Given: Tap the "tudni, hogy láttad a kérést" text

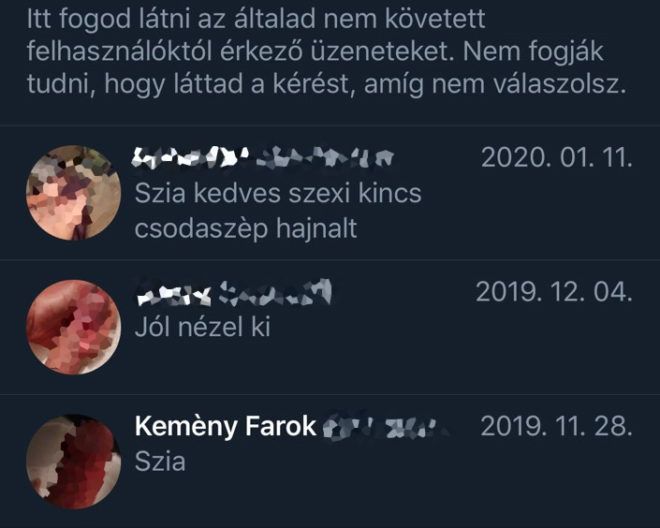Looking at the screenshot, I should tap(188, 85).
